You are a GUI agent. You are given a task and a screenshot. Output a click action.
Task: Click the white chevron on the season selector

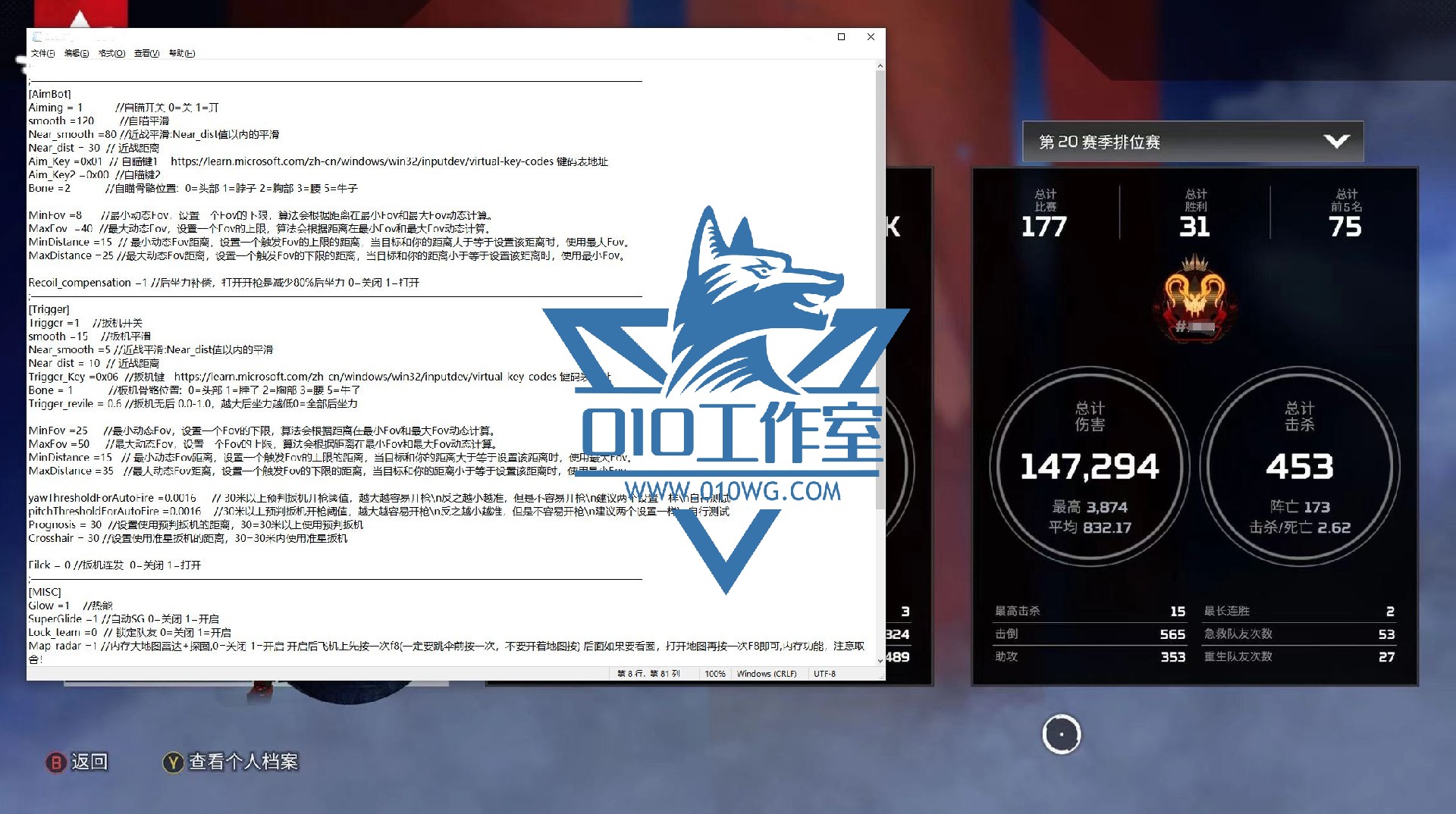[1336, 142]
